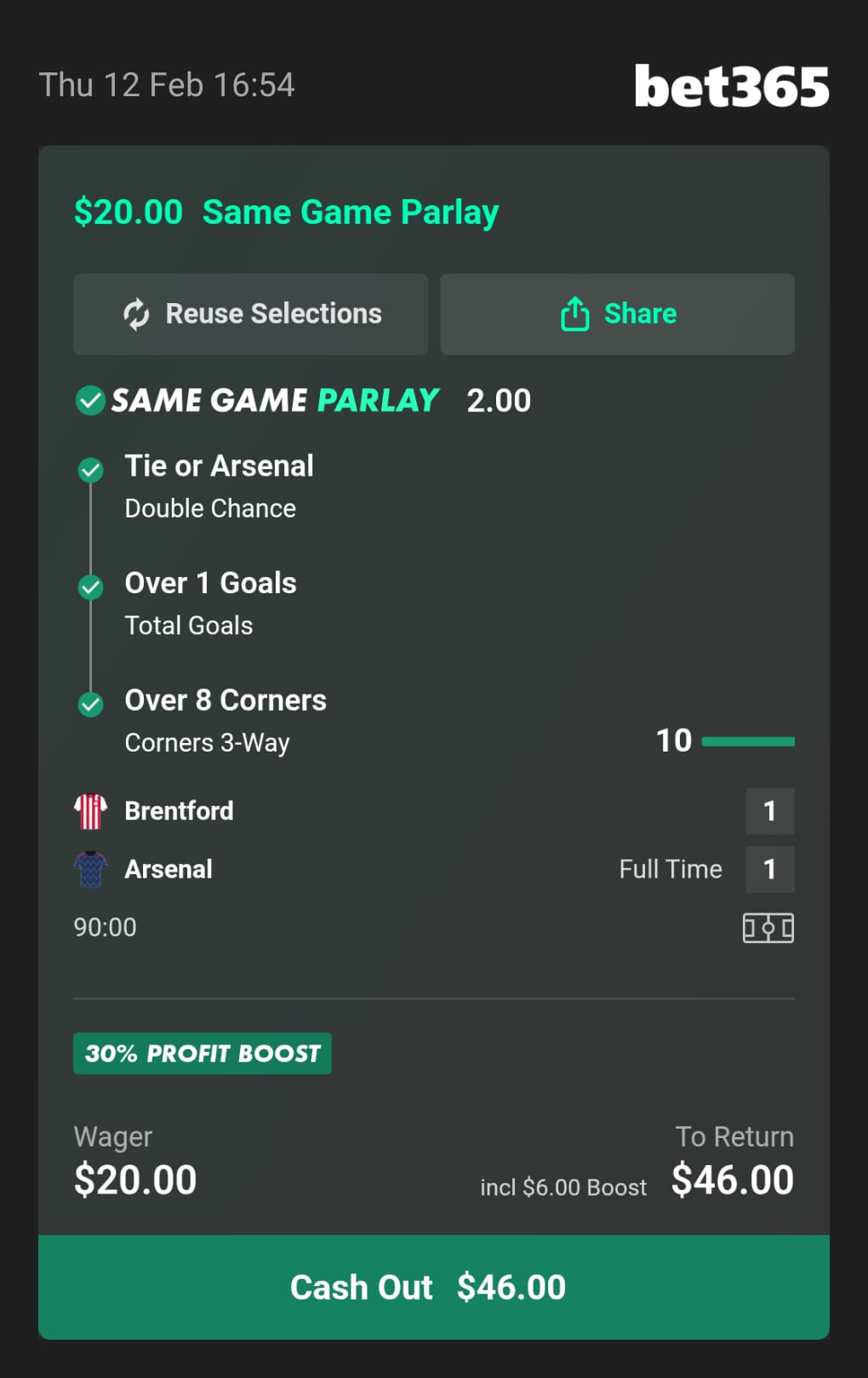Click the Tie or Arsenal checkmark
Image resolution: width=868 pixels, height=1378 pixels.
(90, 470)
